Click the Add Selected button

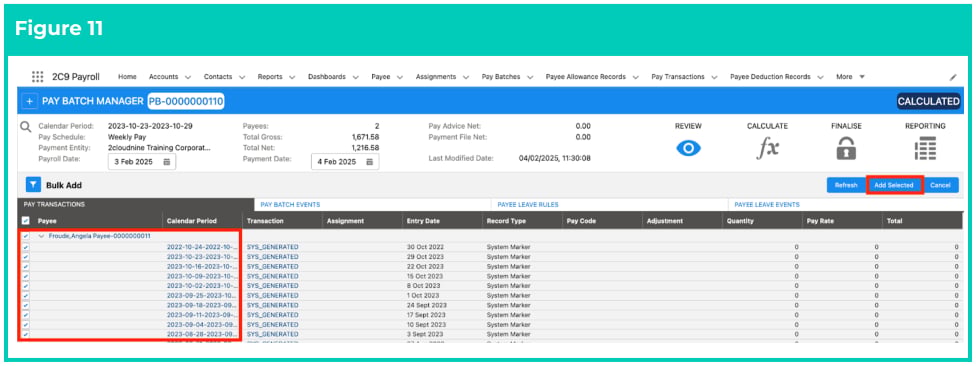pyautogui.click(x=894, y=185)
